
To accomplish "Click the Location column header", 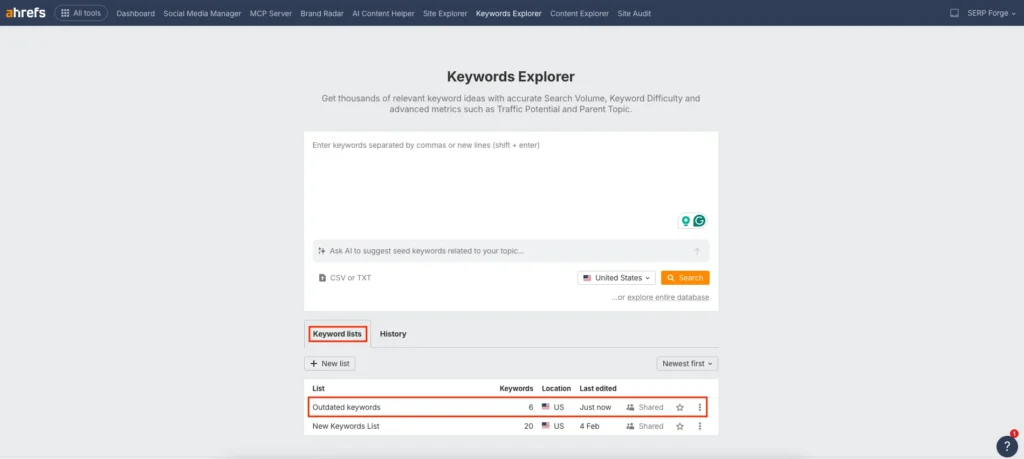I will [556, 388].
